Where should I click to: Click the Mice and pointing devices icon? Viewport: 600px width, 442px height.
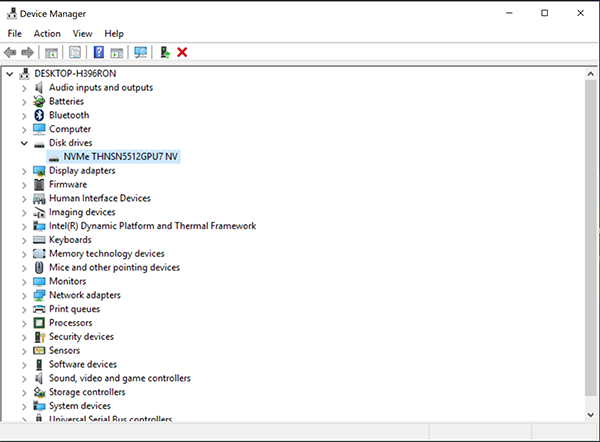coord(39,267)
